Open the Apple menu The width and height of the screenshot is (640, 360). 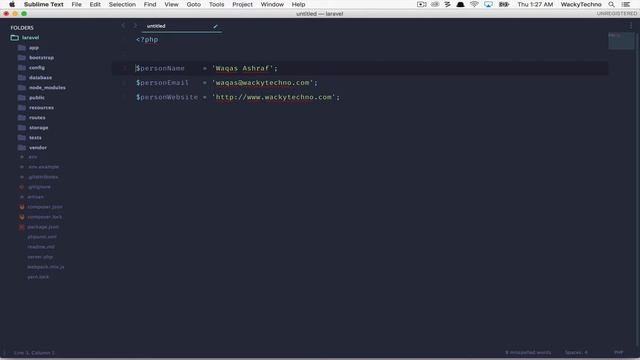pos(12,4)
